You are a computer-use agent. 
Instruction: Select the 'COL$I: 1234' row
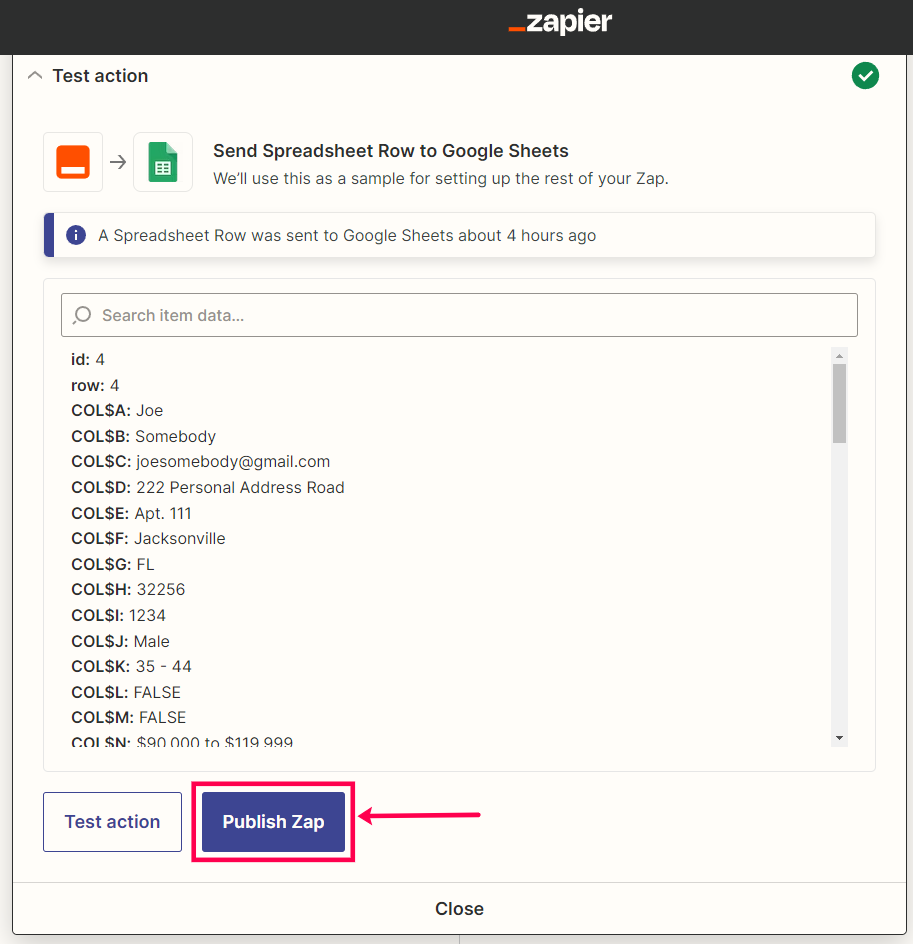119,615
